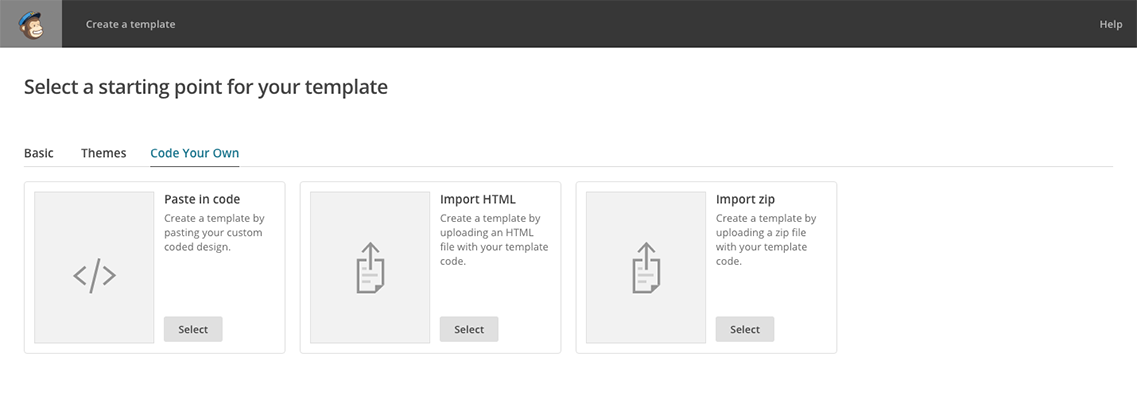Choose Select button for Import HTML
The width and height of the screenshot is (1137, 394).
(468, 329)
